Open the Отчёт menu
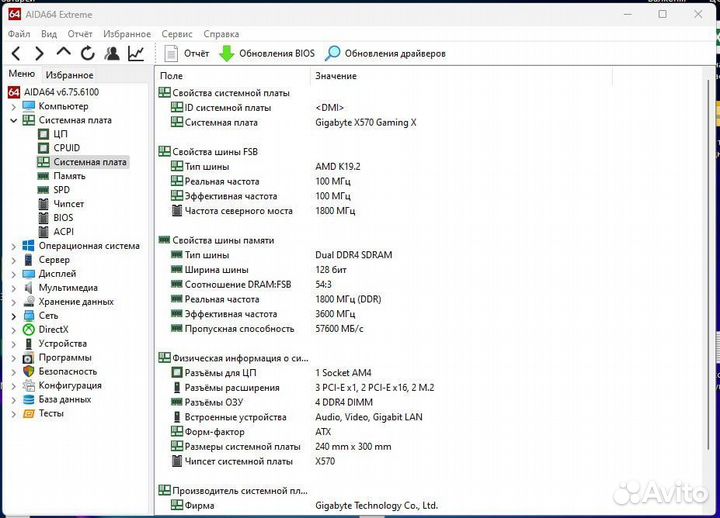The image size is (720, 518). pos(80,34)
